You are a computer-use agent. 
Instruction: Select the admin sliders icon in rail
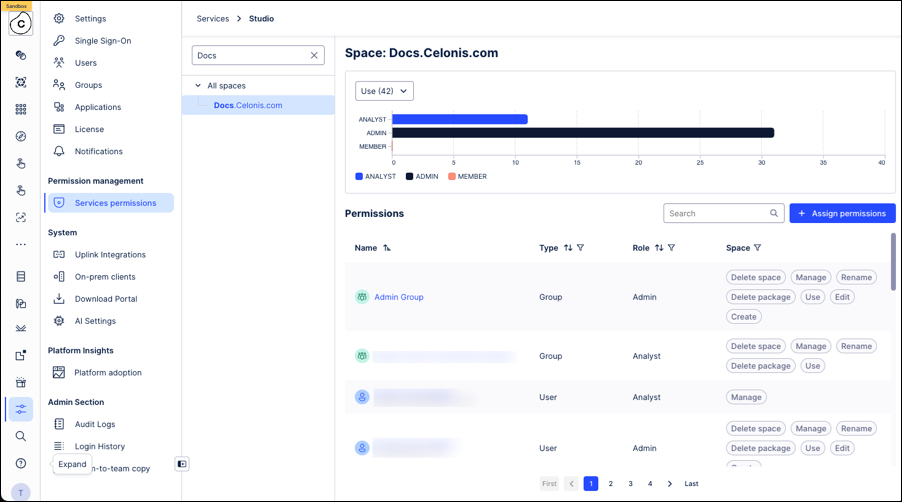(x=21, y=409)
